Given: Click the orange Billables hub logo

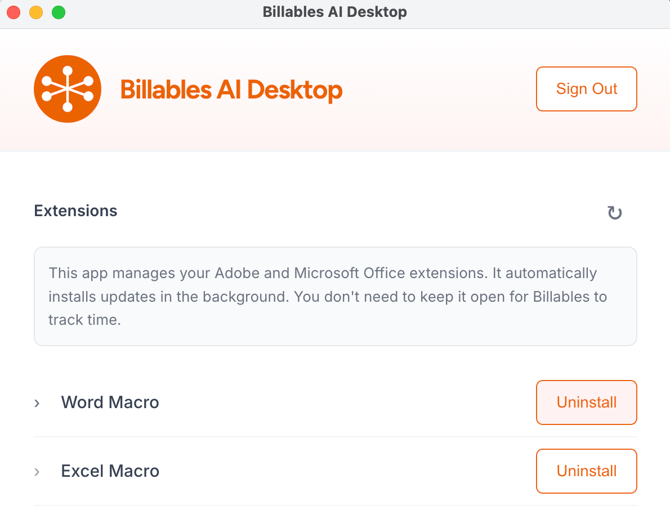Looking at the screenshot, I should coord(68,89).
